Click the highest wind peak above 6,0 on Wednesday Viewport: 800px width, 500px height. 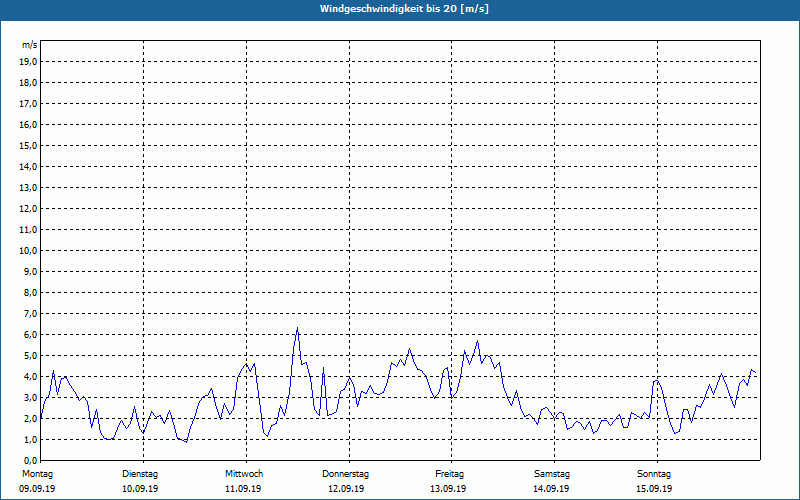click(297, 329)
